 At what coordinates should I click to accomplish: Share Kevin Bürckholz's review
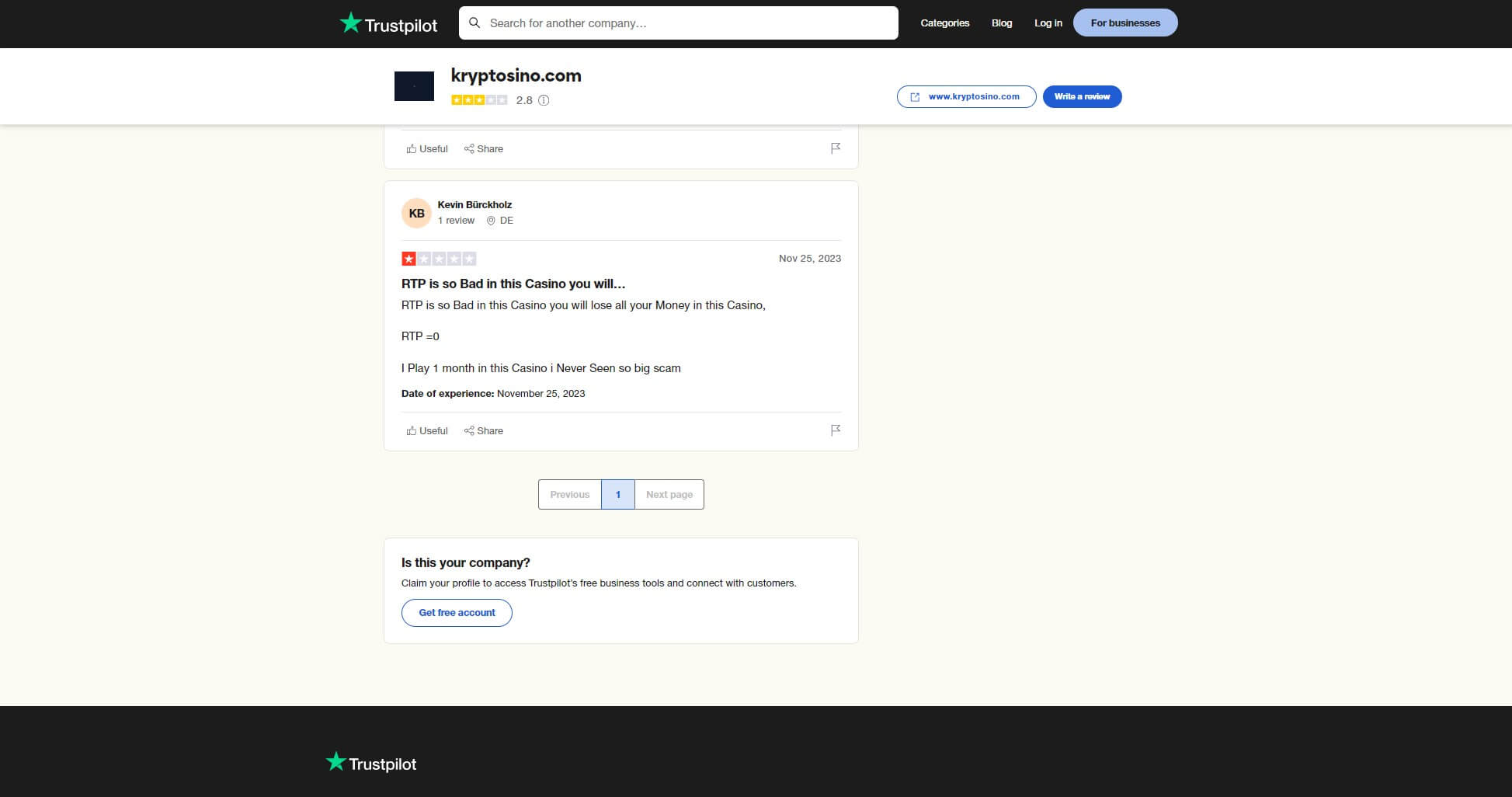[x=483, y=430]
